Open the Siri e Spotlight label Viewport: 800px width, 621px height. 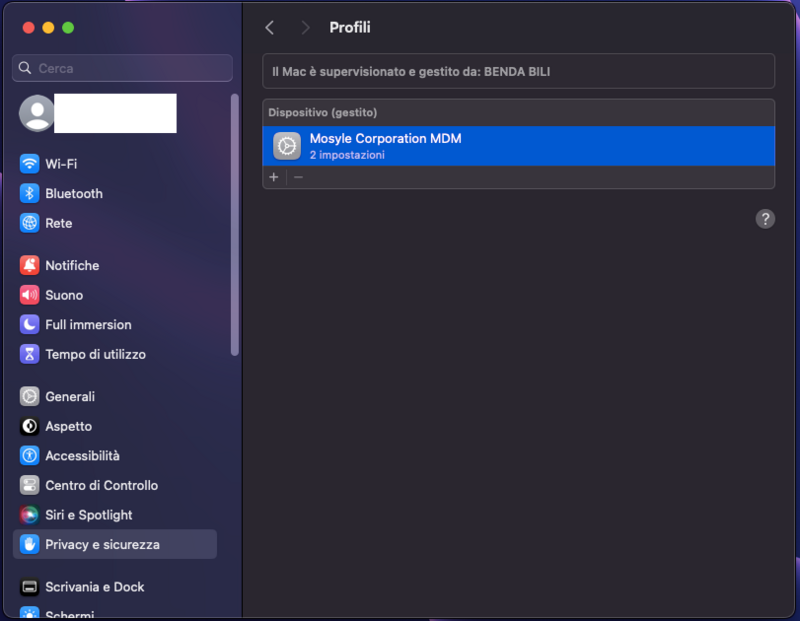click(89, 515)
